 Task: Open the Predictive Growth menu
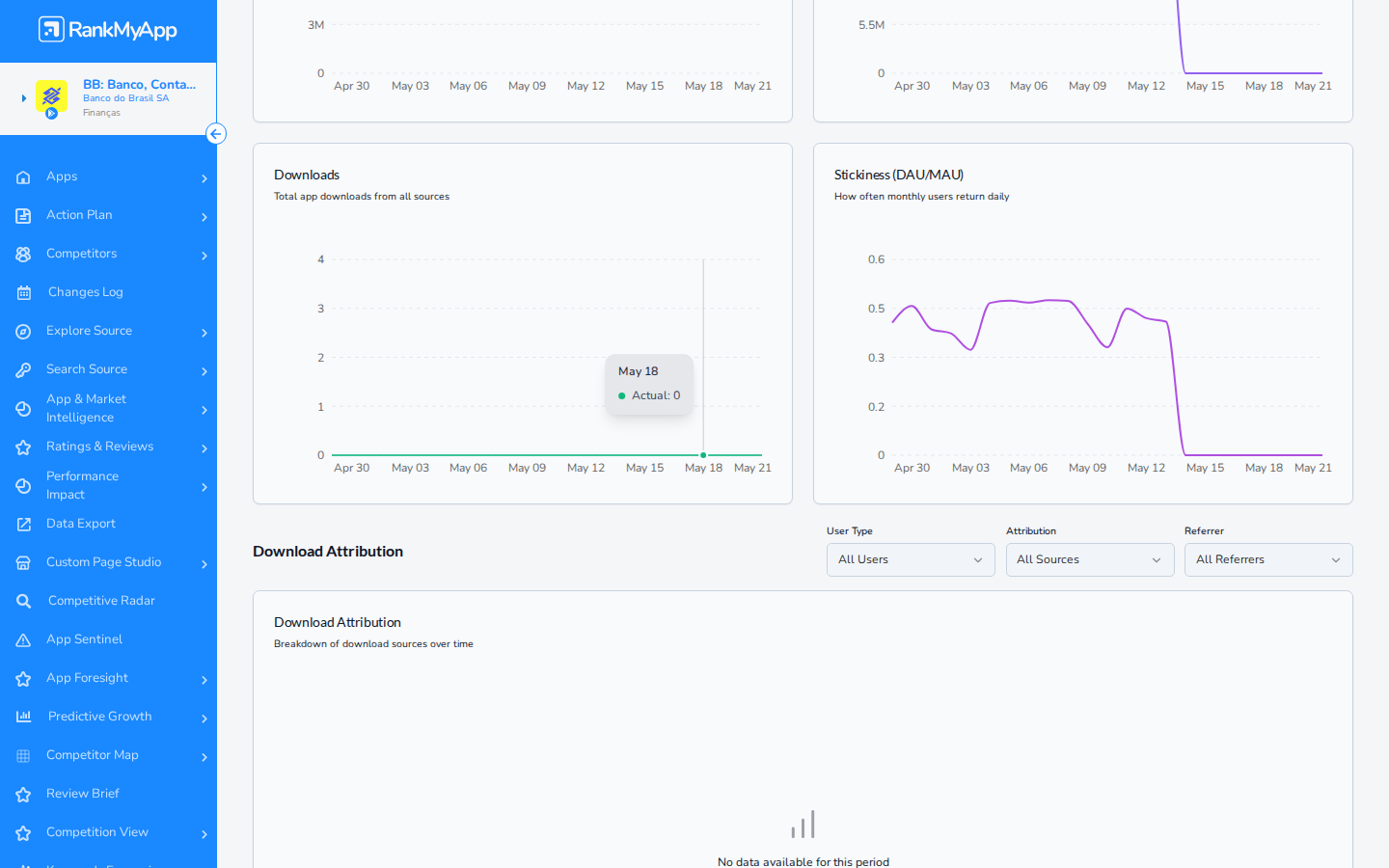point(99,717)
